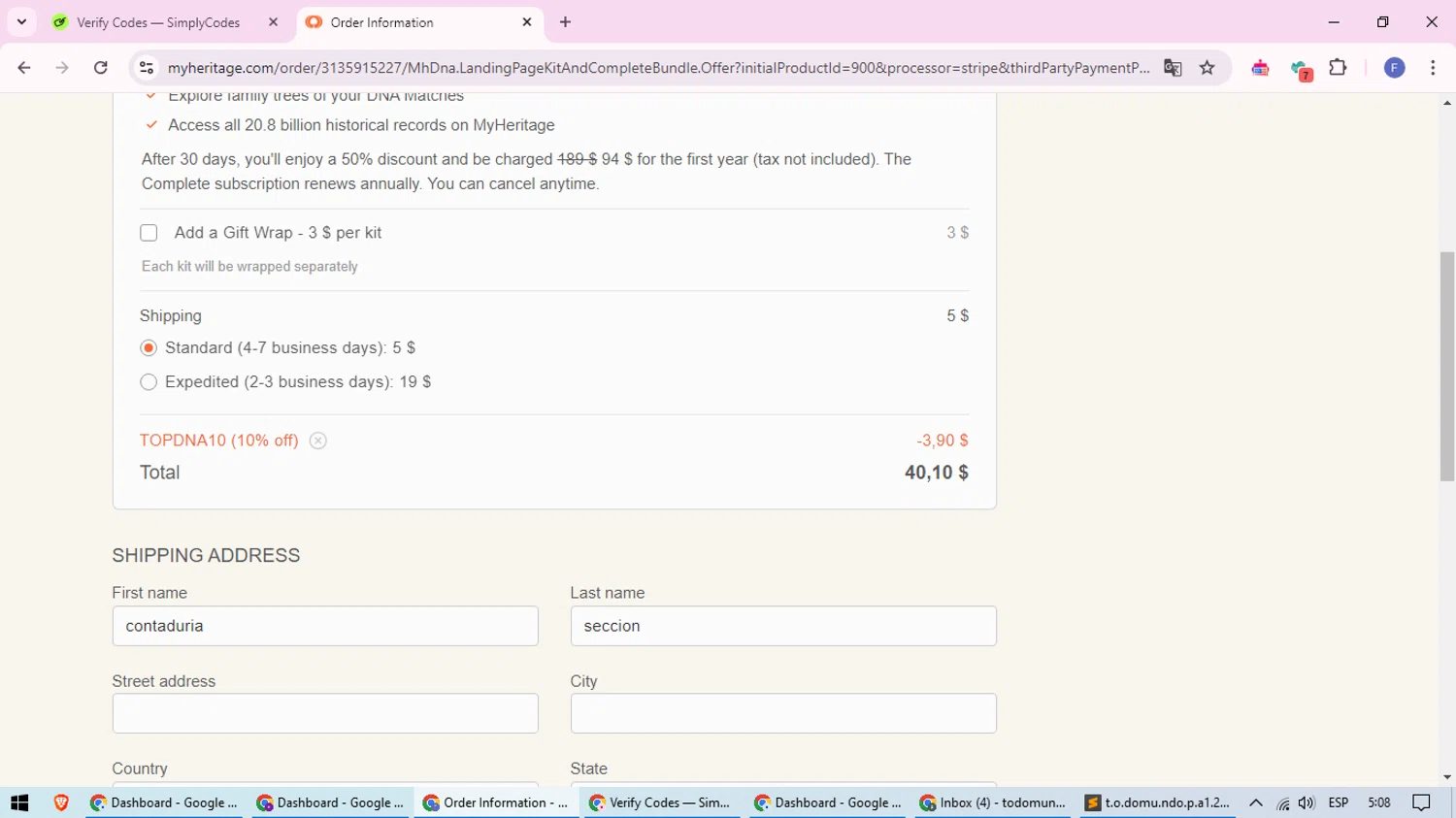This screenshot has width=1456, height=818.
Task: Click the discount amount -3,90 $
Action: pyautogui.click(x=943, y=441)
